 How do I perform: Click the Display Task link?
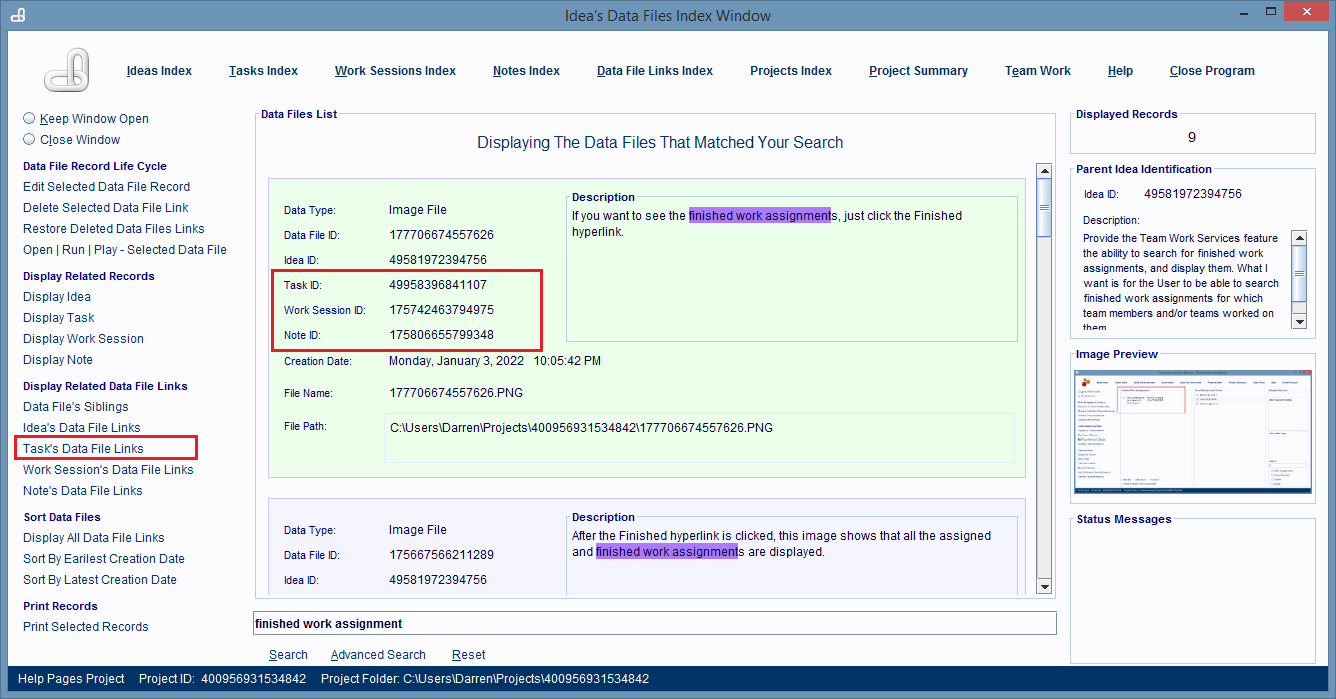[59, 318]
